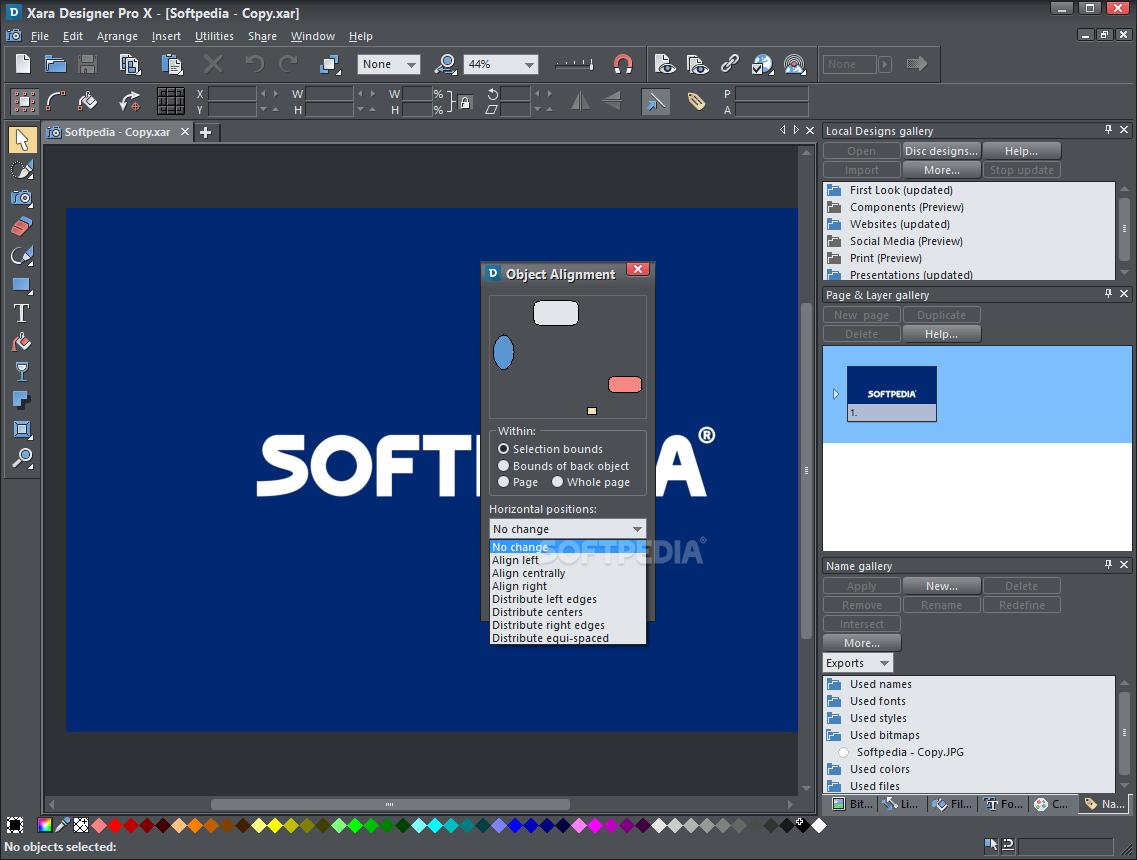Select the Freehand and Brush tool

[22, 255]
